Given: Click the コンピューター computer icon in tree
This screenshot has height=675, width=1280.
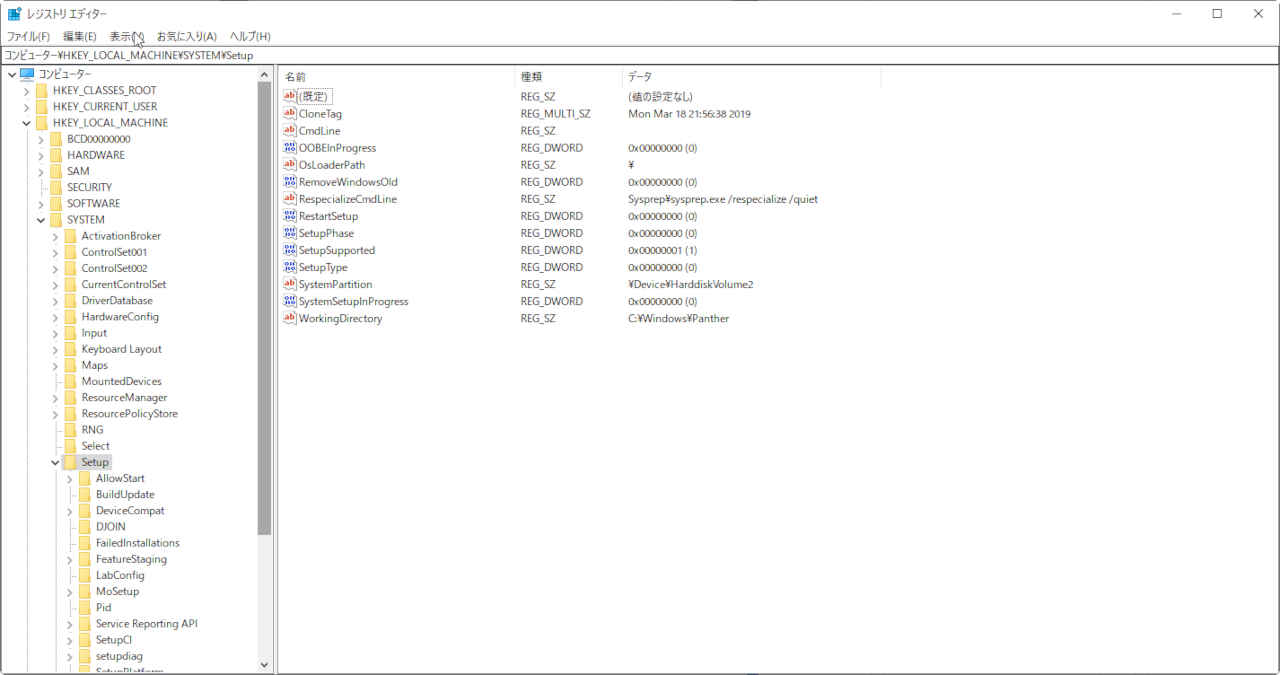Looking at the screenshot, I should coord(27,74).
